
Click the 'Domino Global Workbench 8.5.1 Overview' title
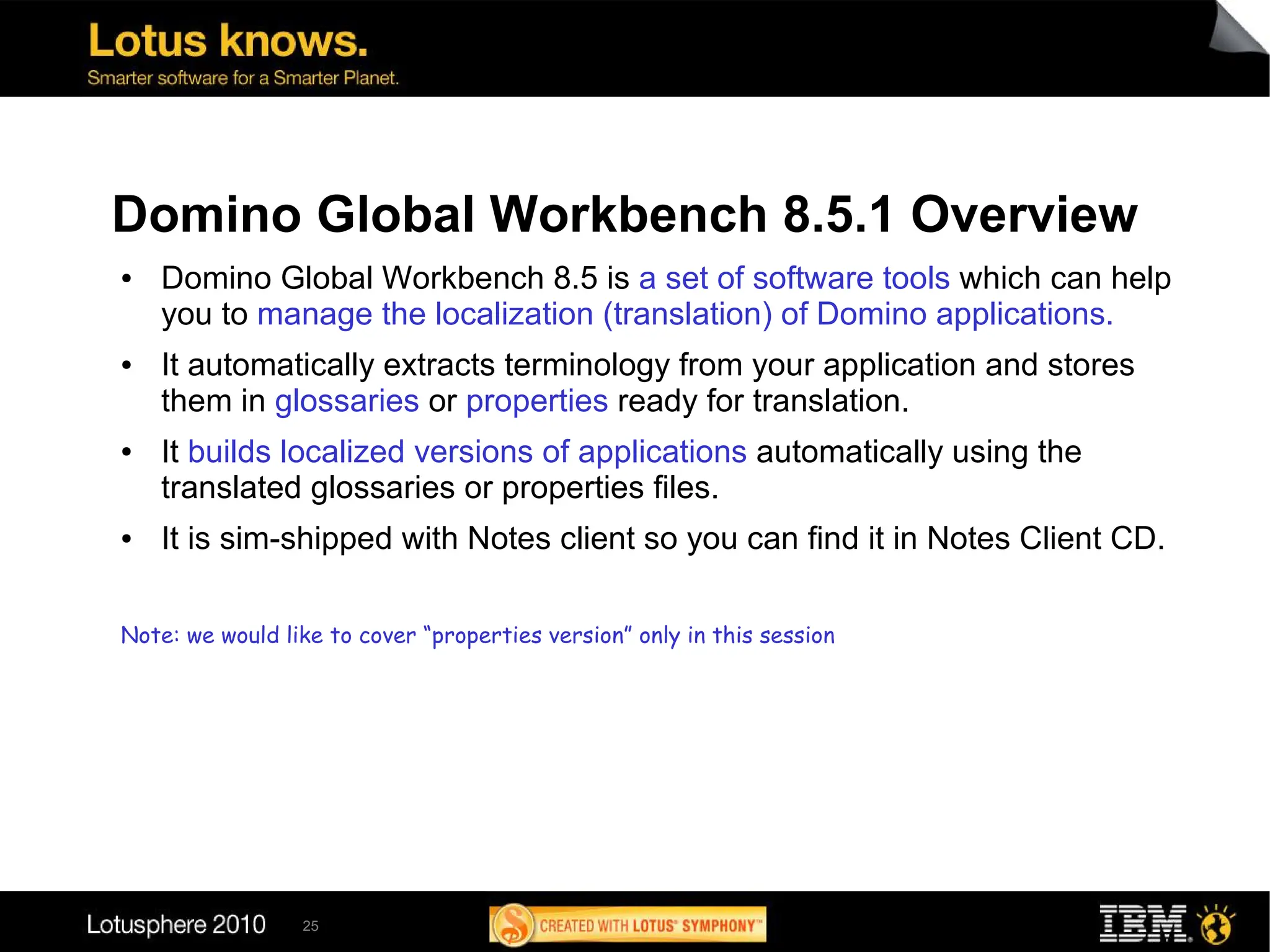625,214
